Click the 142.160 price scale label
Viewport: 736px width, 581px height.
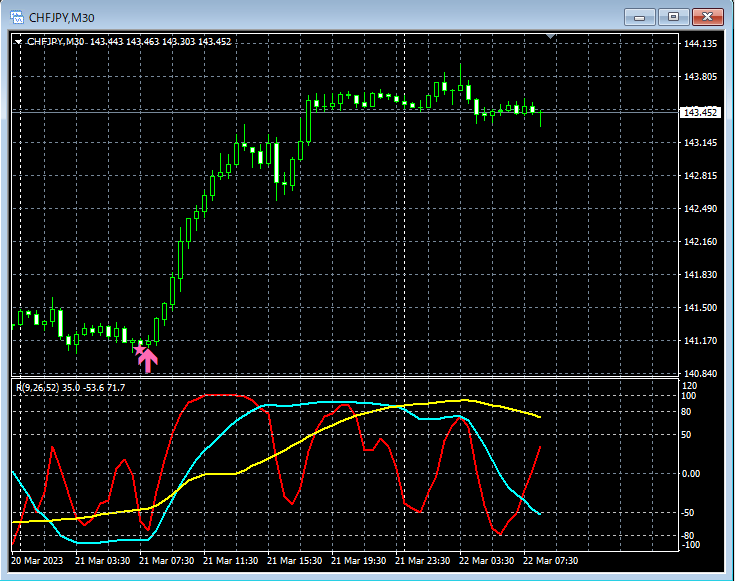pyautogui.click(x=700, y=242)
